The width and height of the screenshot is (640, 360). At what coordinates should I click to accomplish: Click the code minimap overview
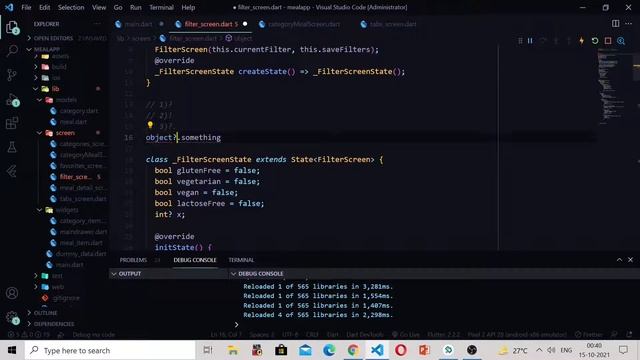click(x=611, y=87)
